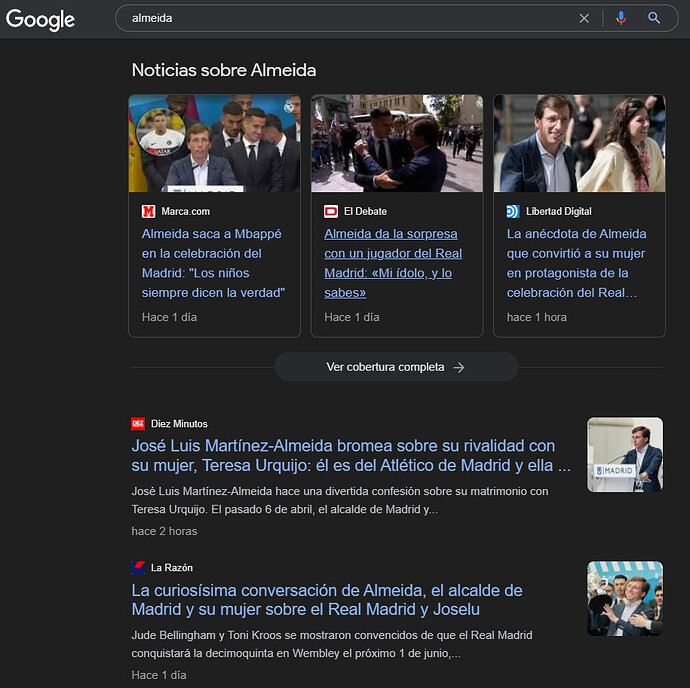Click the La Razón favicon
This screenshot has height=688, width=690.
(138, 567)
